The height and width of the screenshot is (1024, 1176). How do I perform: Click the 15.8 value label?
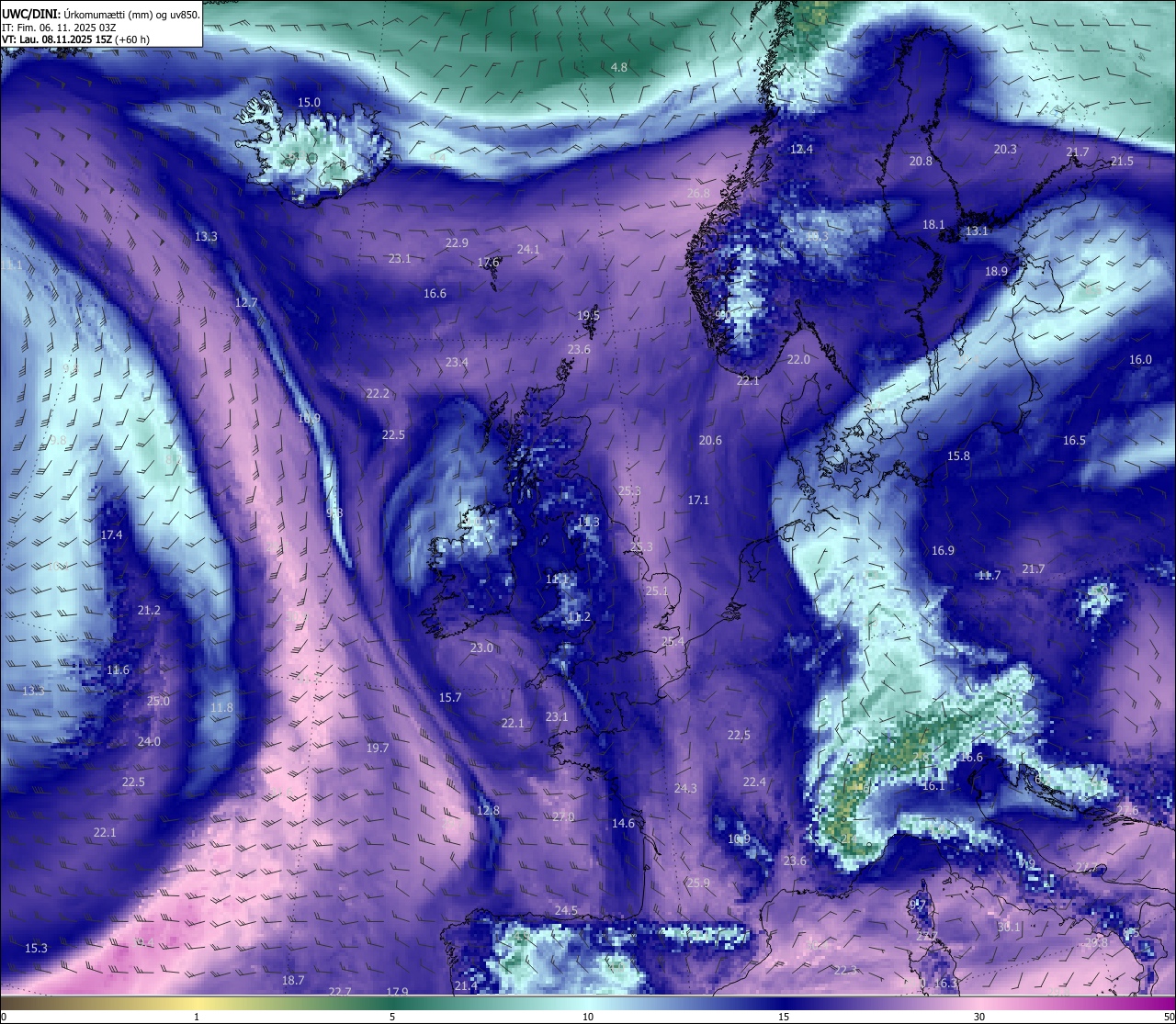click(958, 456)
